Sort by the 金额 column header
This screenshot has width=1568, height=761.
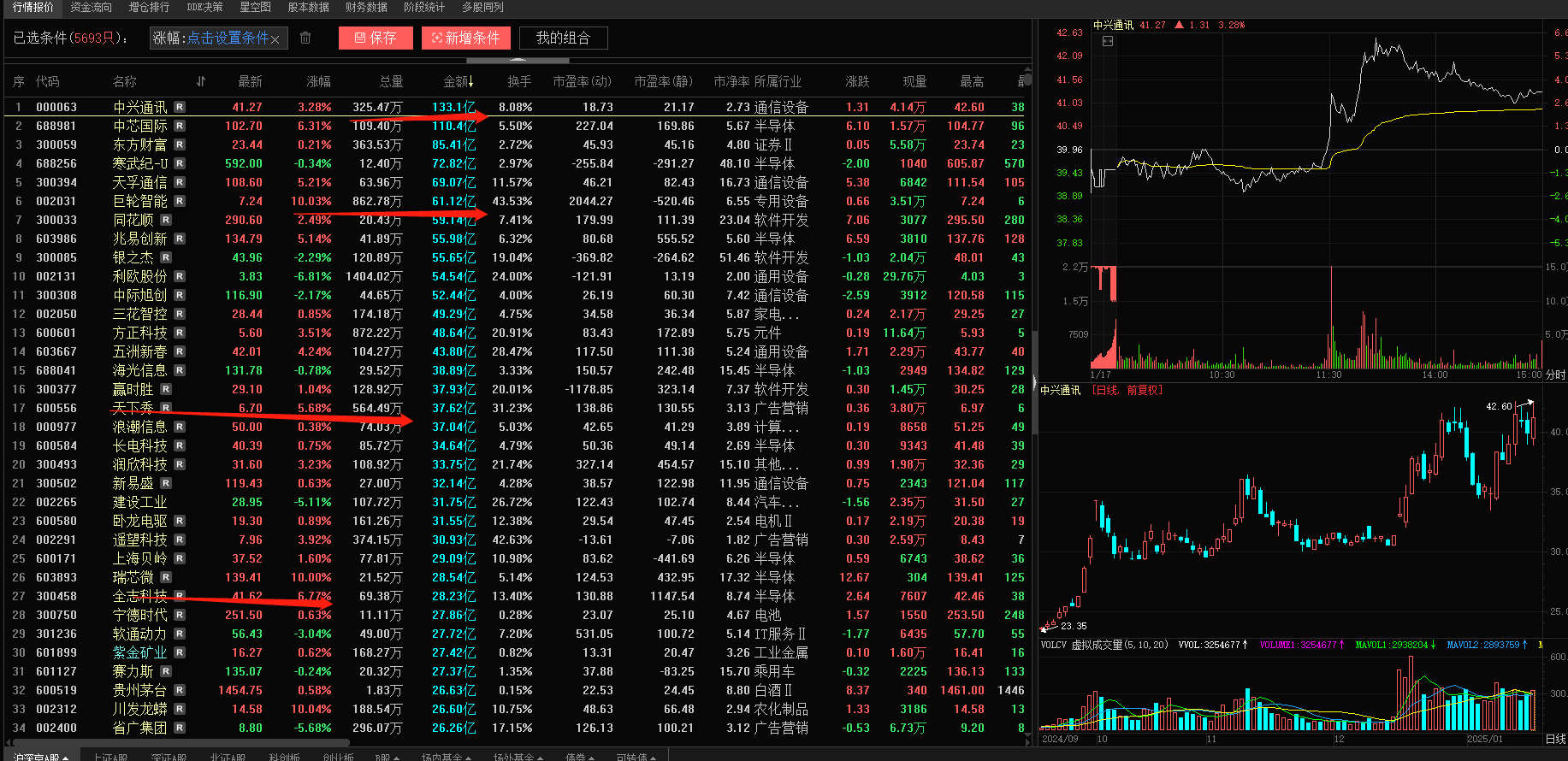(x=459, y=81)
